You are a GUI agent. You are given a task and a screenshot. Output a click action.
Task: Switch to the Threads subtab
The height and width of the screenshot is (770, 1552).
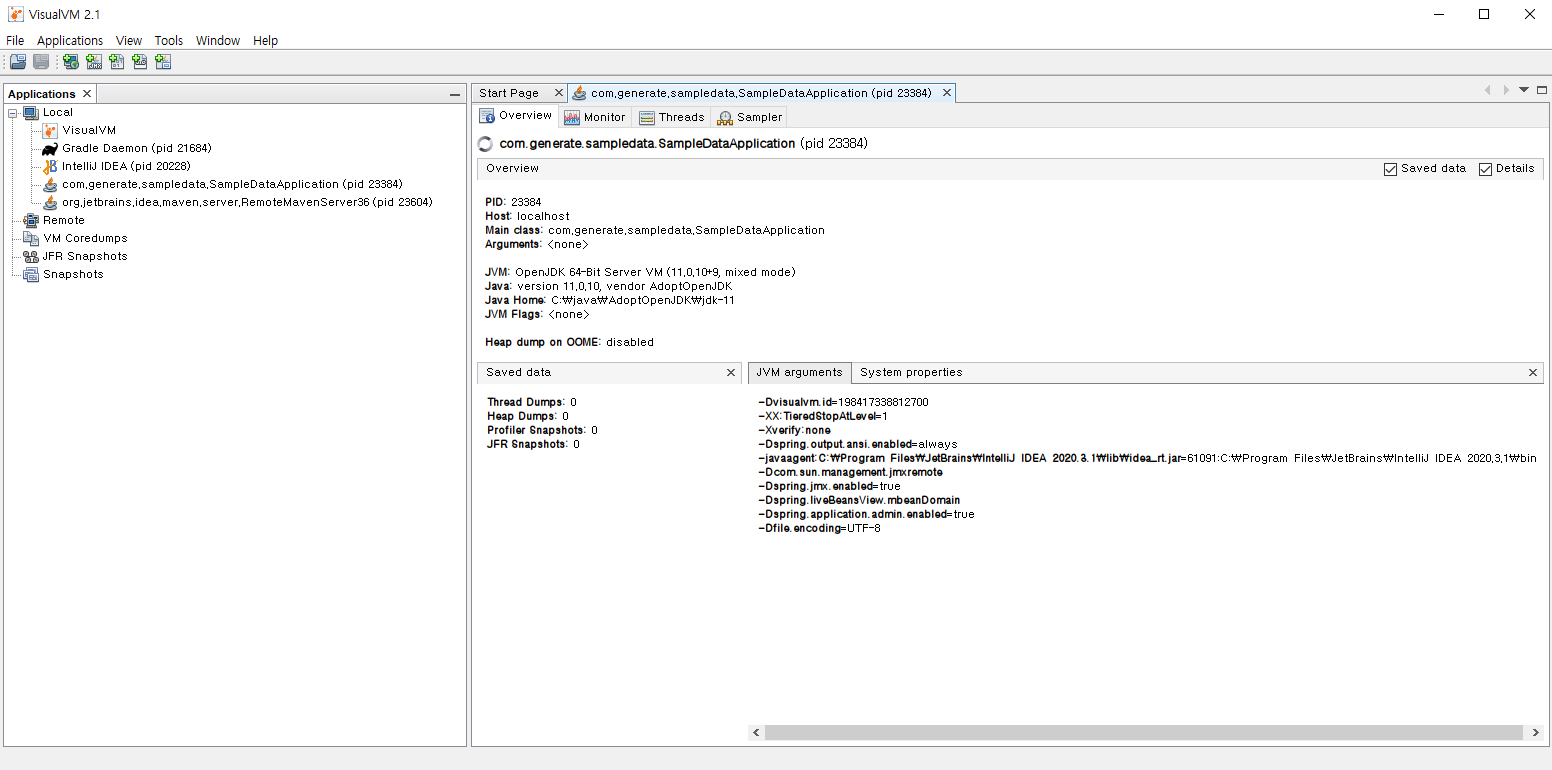(672, 117)
